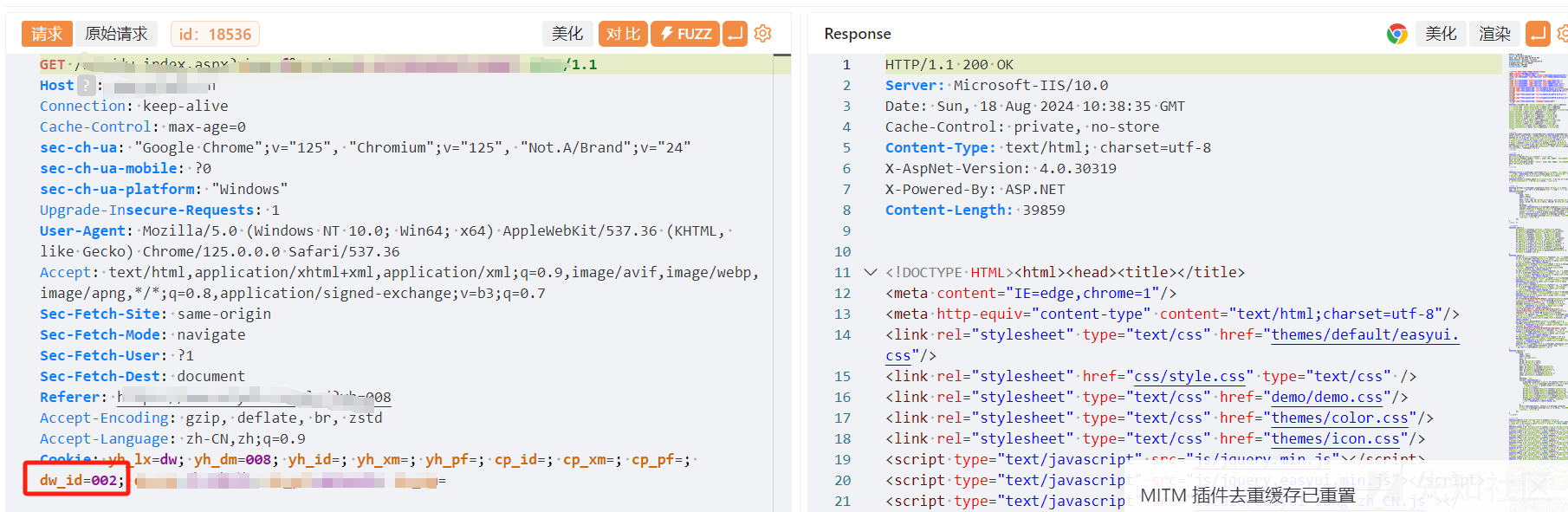Click the 'Cache-Control: max-age=0' request header
The image size is (1568, 512).
[x=143, y=126]
